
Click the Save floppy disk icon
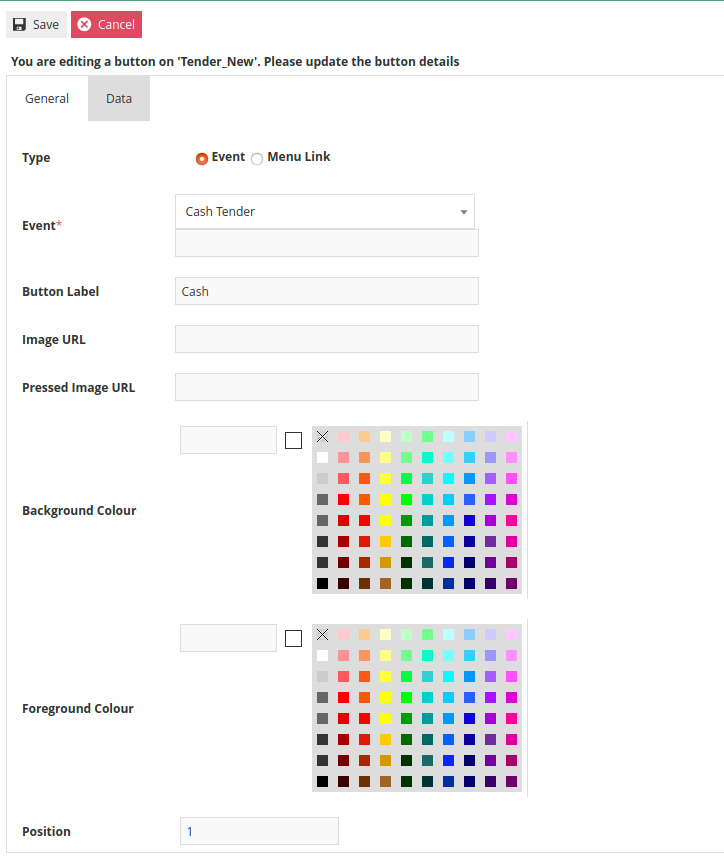coord(19,25)
